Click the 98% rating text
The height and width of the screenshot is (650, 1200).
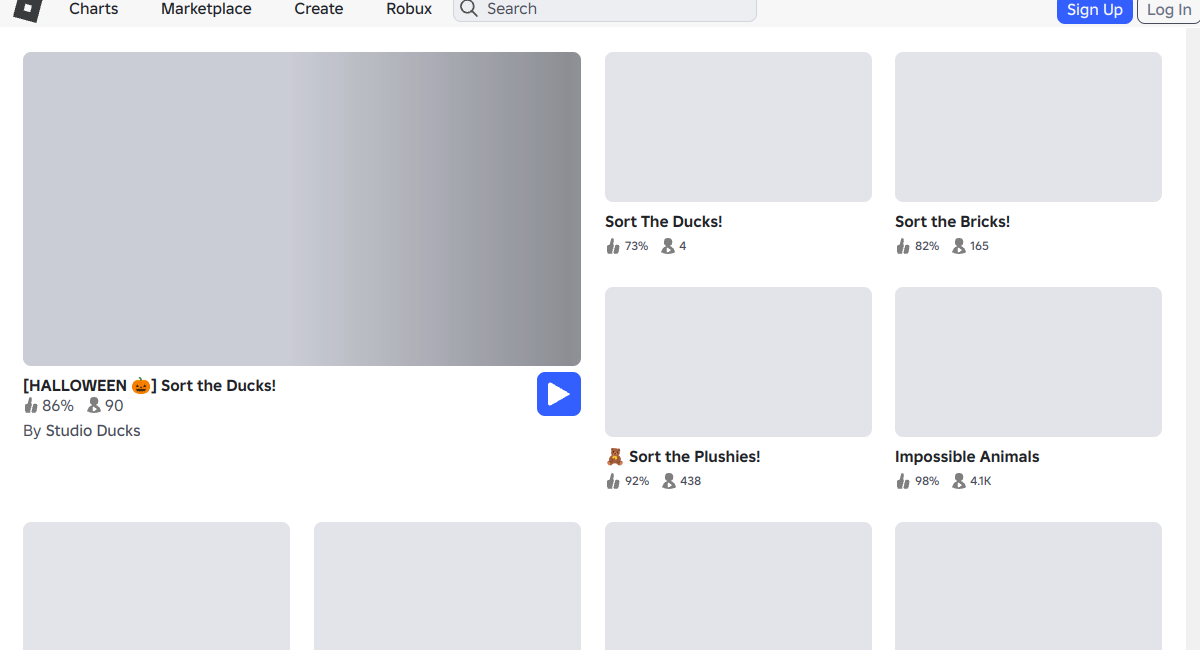(x=927, y=481)
